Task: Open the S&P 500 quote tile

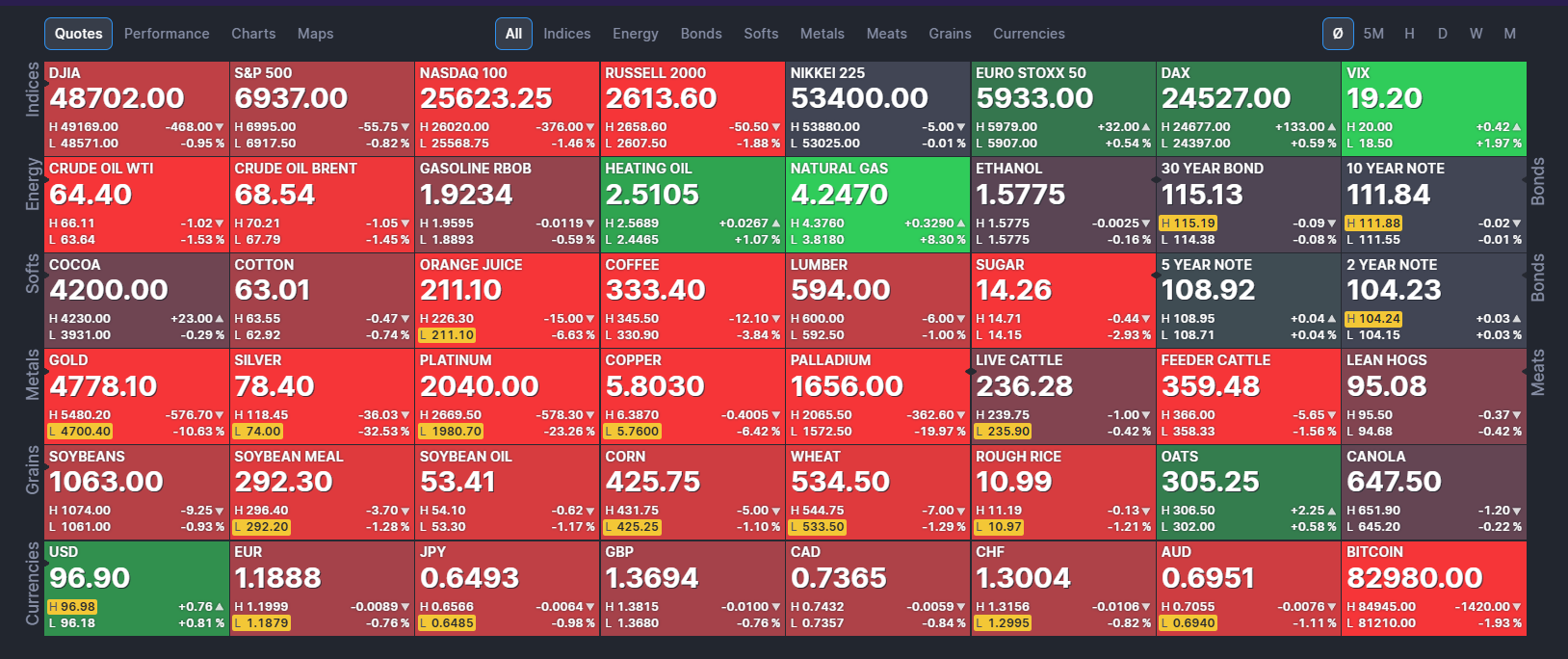Action: pyautogui.click(x=322, y=109)
